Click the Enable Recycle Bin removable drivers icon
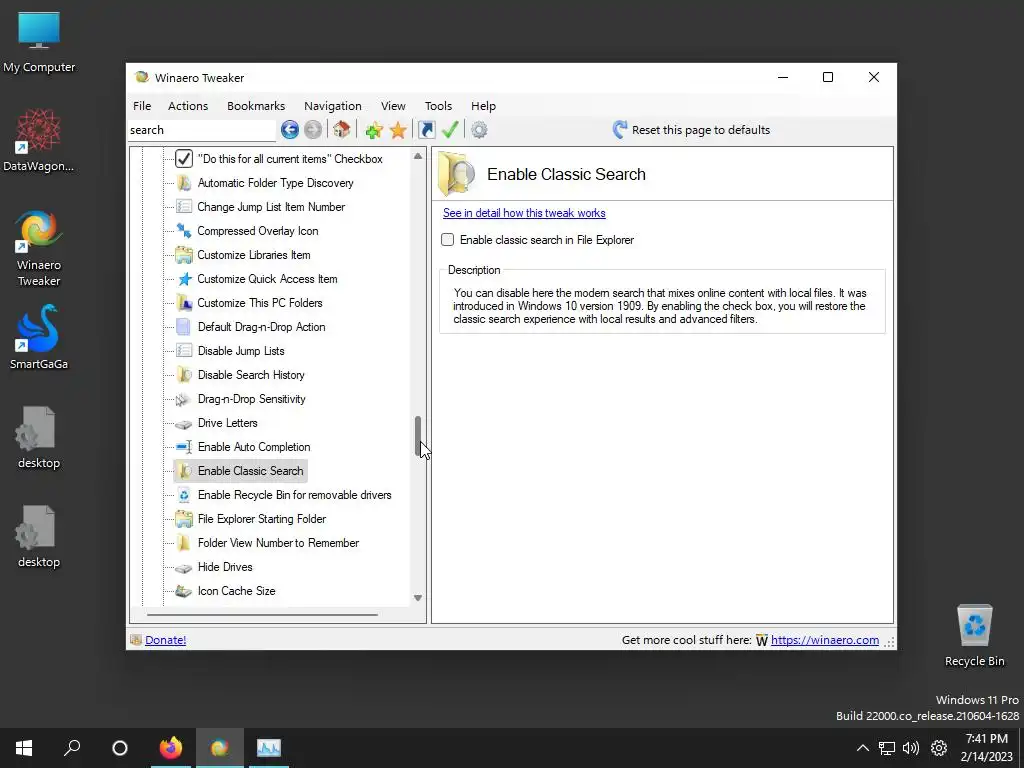1024x768 pixels. 184,495
